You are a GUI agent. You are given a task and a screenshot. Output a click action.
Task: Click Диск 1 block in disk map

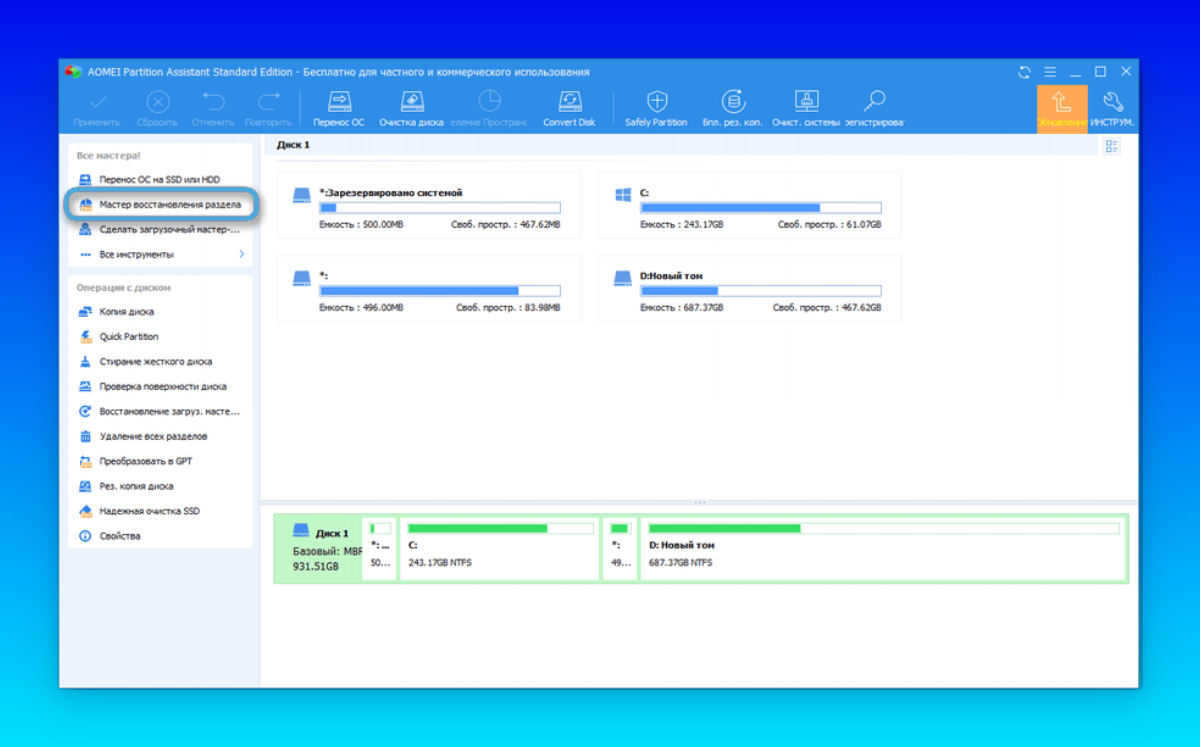[319, 549]
